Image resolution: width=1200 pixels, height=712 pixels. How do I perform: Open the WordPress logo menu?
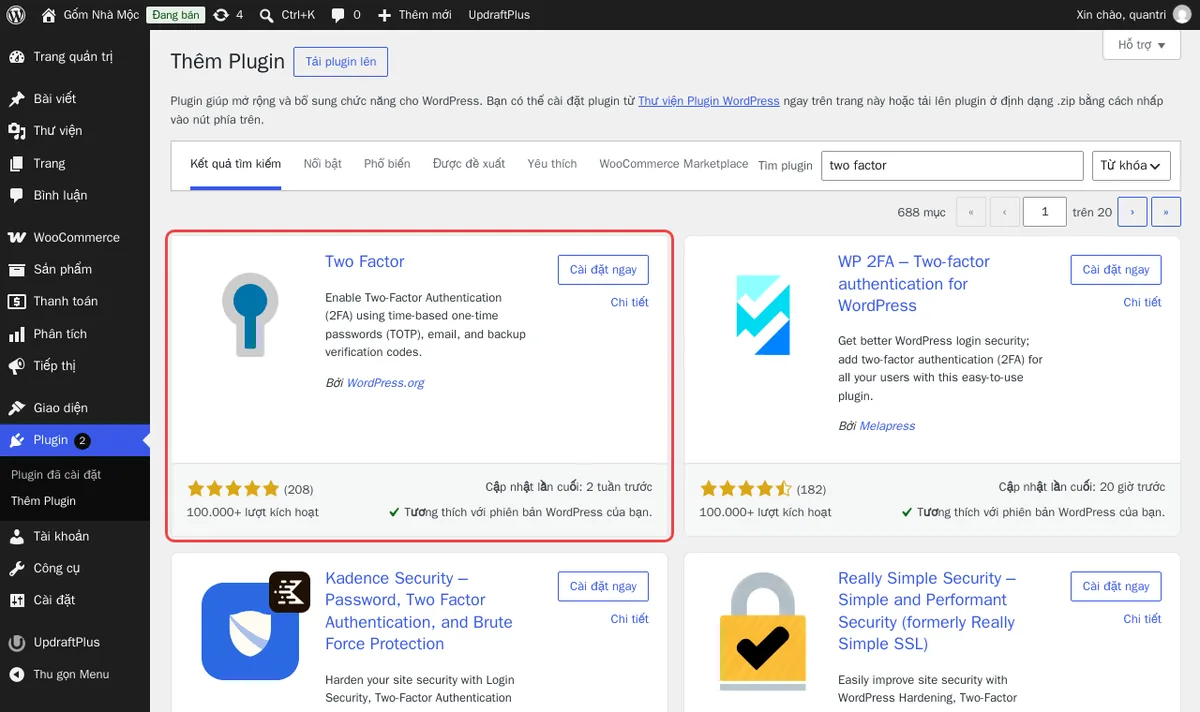[16, 15]
